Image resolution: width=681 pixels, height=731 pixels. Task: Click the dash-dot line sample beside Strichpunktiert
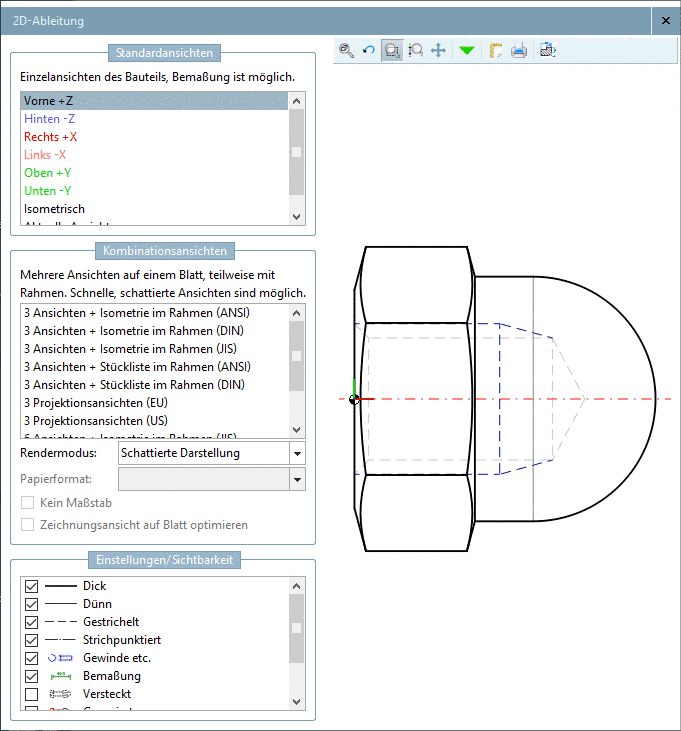(x=61, y=640)
